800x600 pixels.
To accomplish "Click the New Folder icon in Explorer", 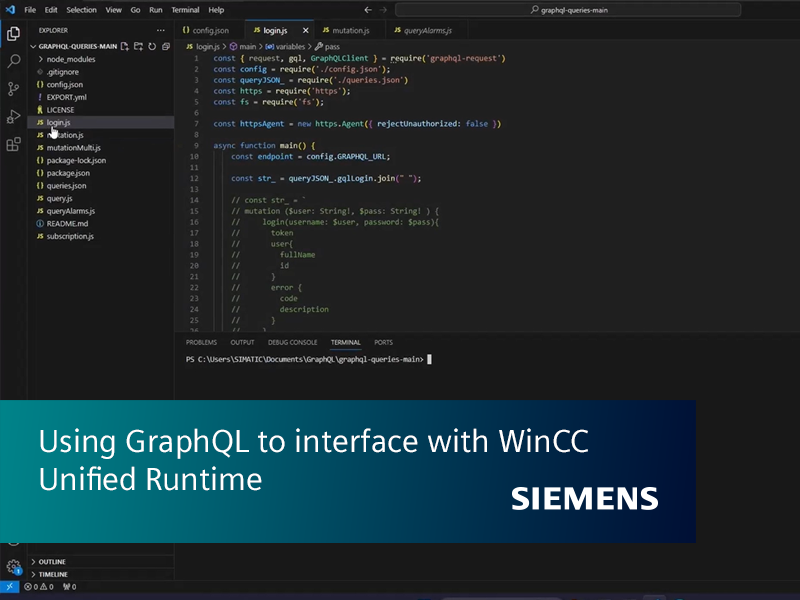I will click(x=138, y=46).
